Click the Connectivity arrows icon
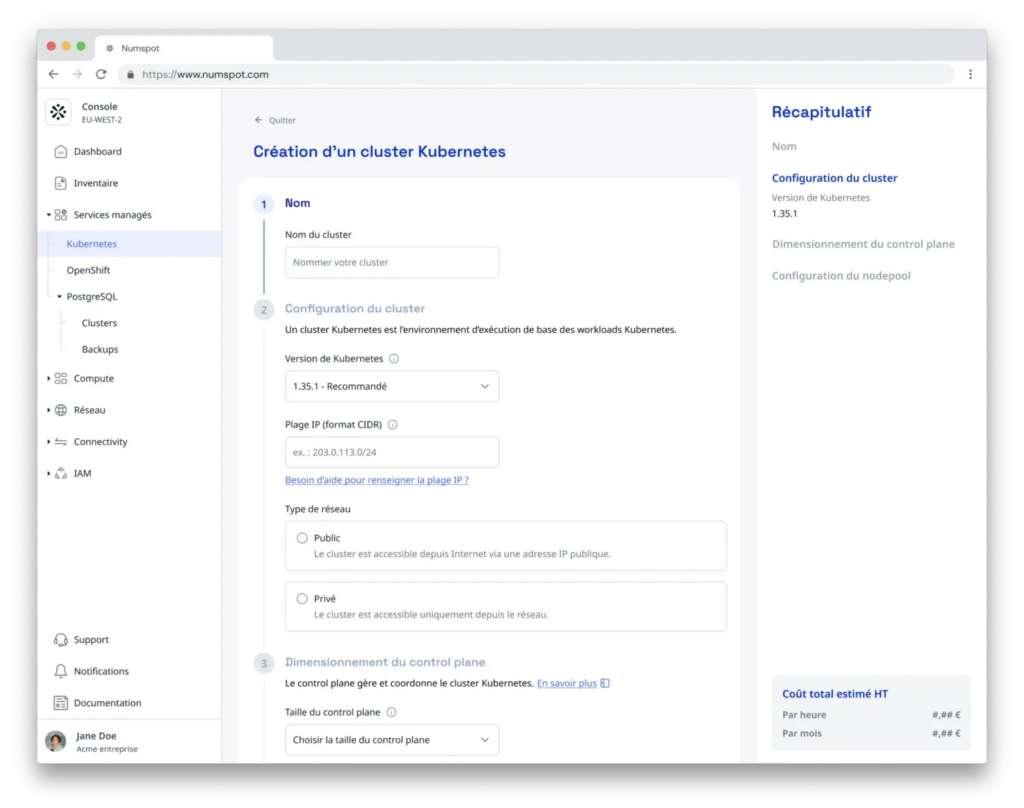The width and height of the screenshot is (1024, 808). click(x=61, y=442)
